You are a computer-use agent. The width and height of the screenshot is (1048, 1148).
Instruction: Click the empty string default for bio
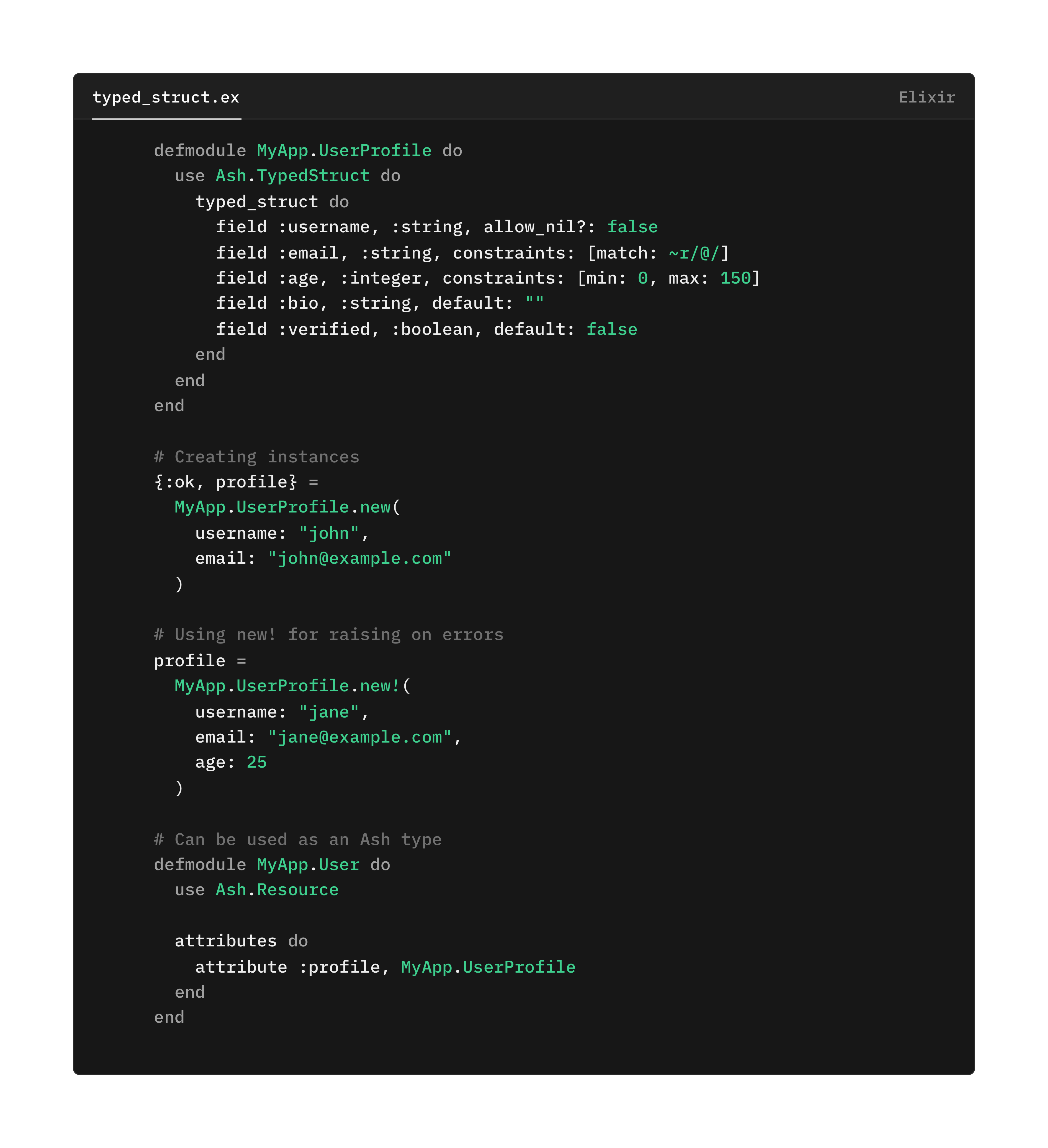tap(534, 303)
